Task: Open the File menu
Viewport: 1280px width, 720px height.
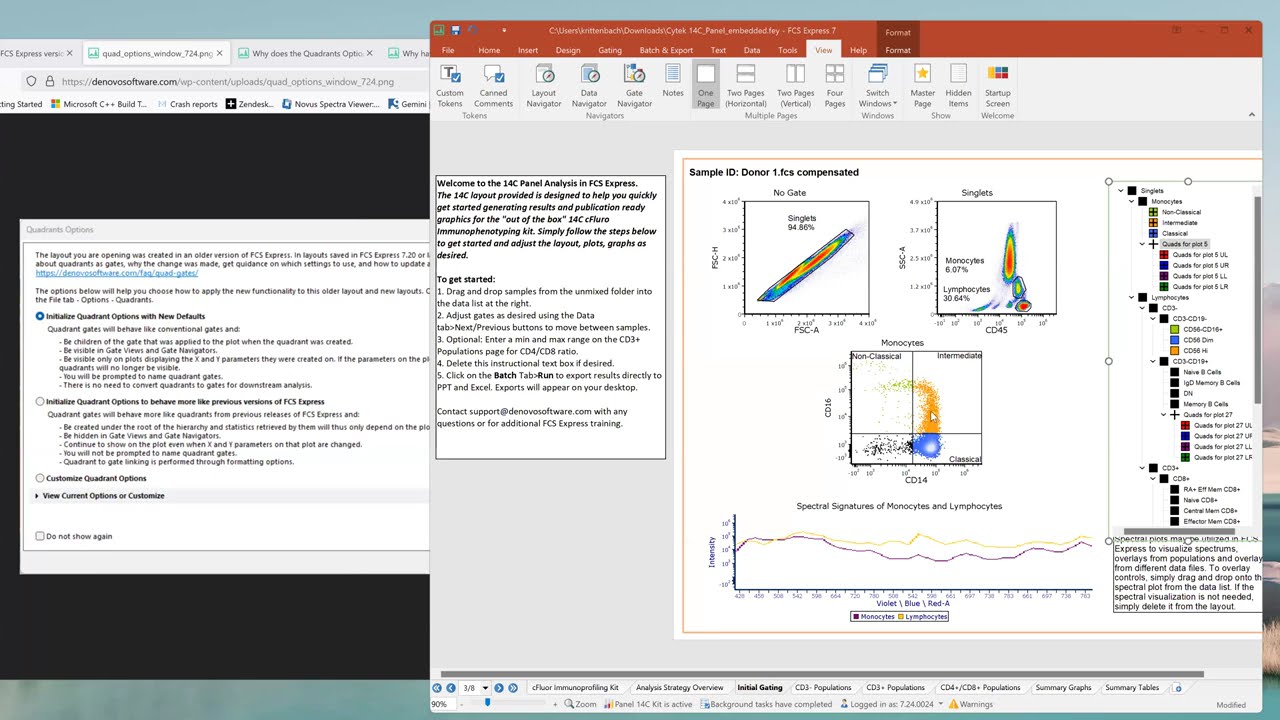Action: (448, 50)
